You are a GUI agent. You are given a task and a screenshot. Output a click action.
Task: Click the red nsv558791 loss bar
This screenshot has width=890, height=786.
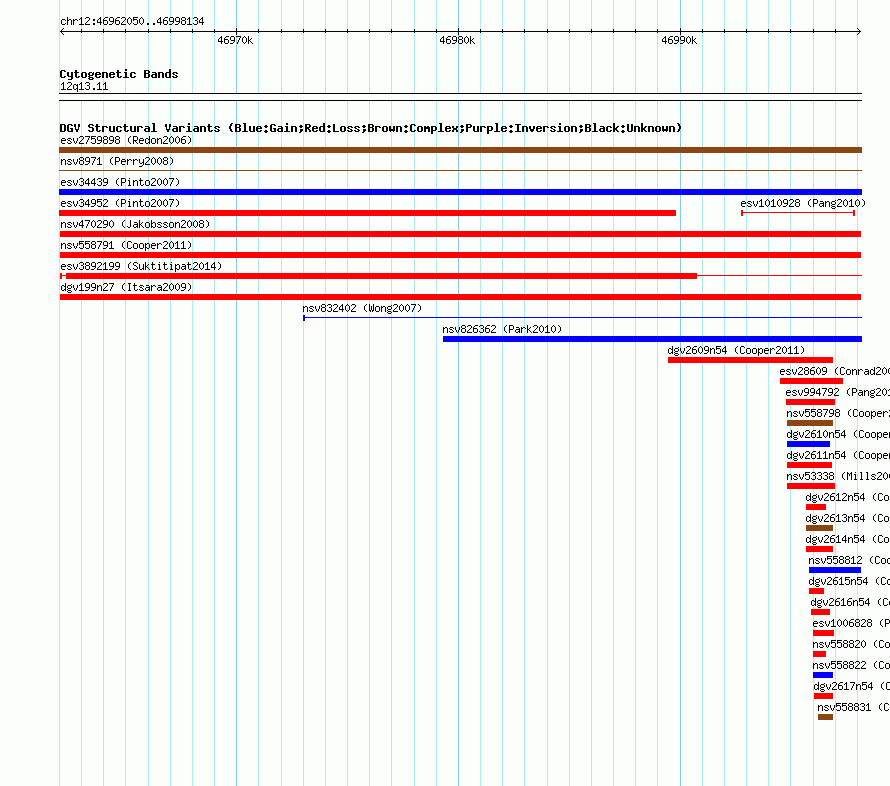tap(460, 255)
